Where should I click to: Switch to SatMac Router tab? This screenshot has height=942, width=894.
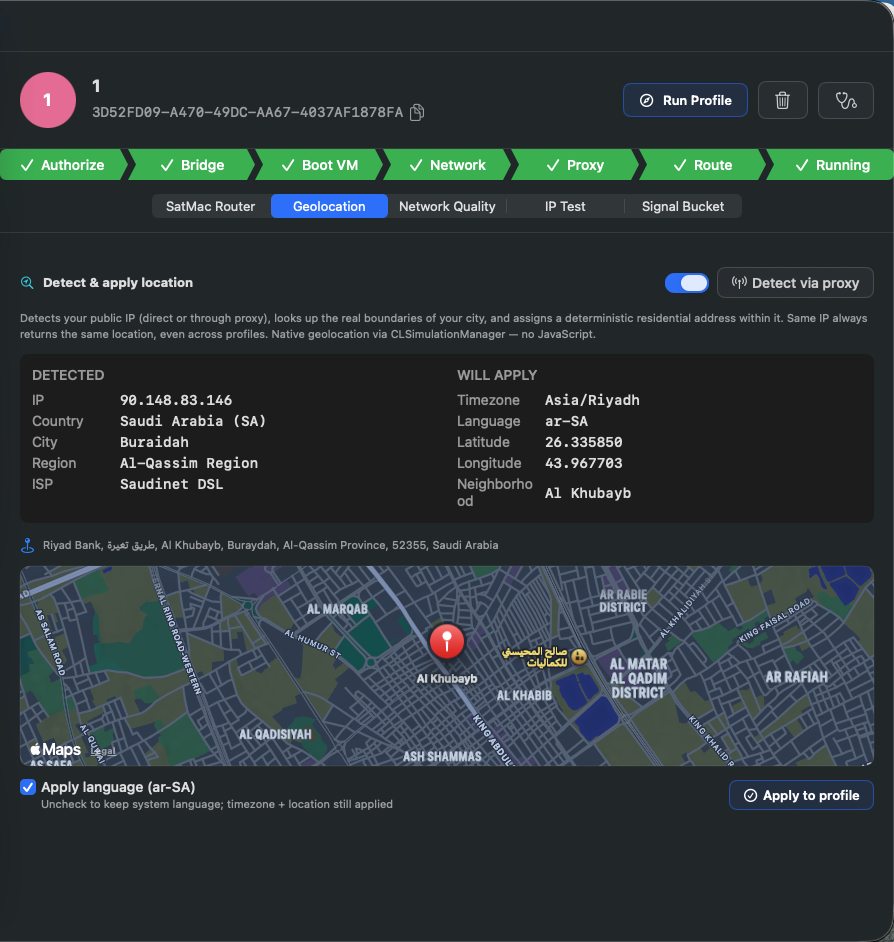pyautogui.click(x=210, y=206)
